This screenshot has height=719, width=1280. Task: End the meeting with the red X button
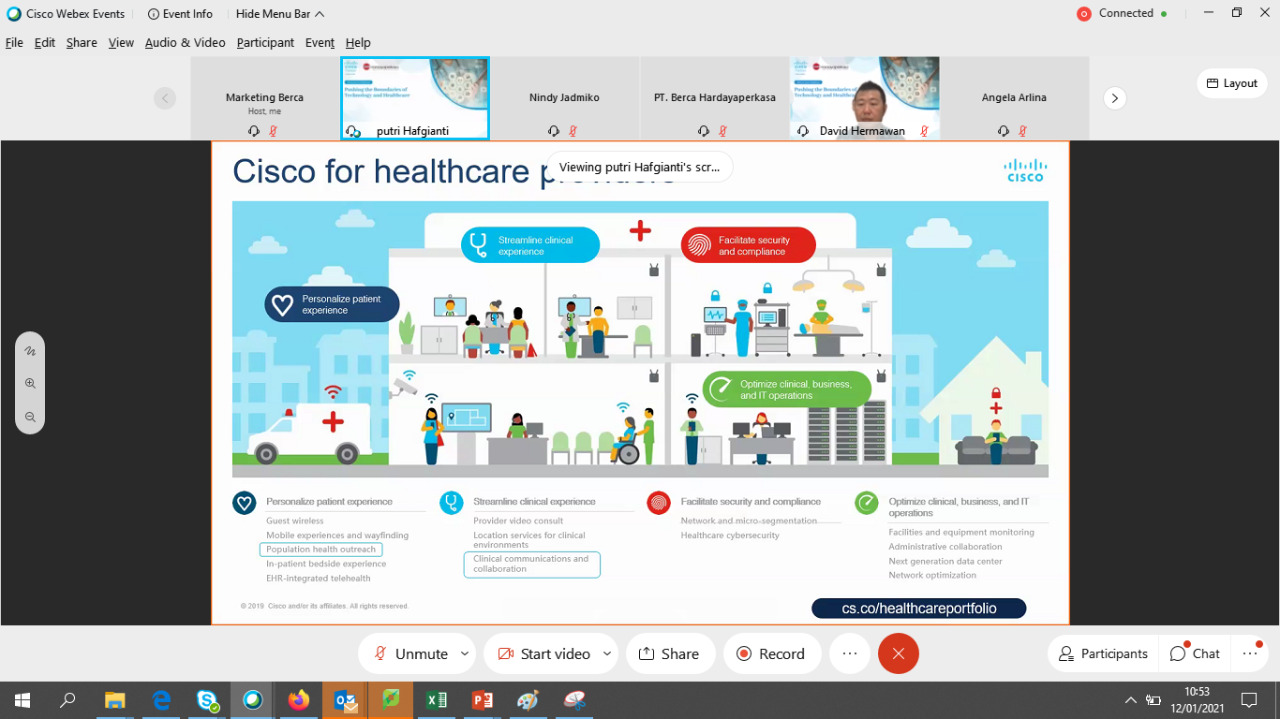click(x=898, y=654)
